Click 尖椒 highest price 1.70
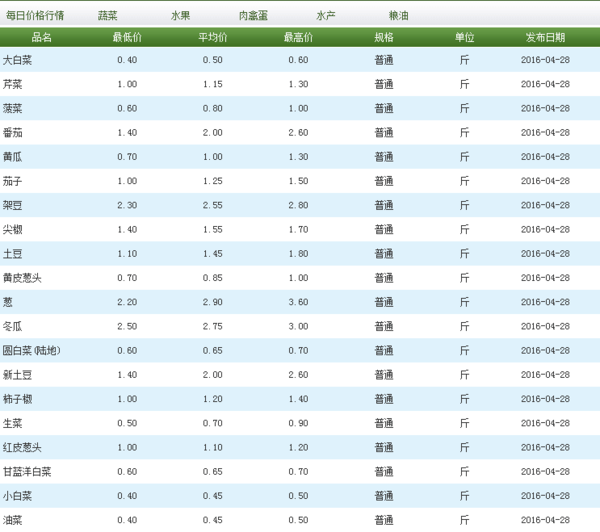The image size is (600, 532). coord(298,229)
